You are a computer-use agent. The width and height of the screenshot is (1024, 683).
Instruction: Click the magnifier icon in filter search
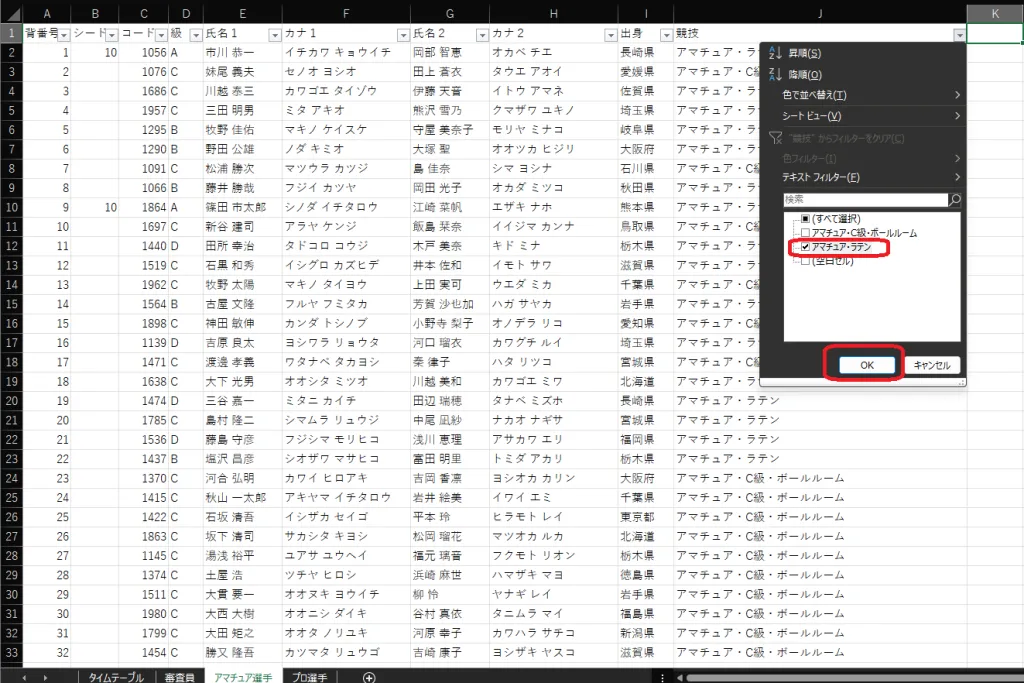pos(954,200)
